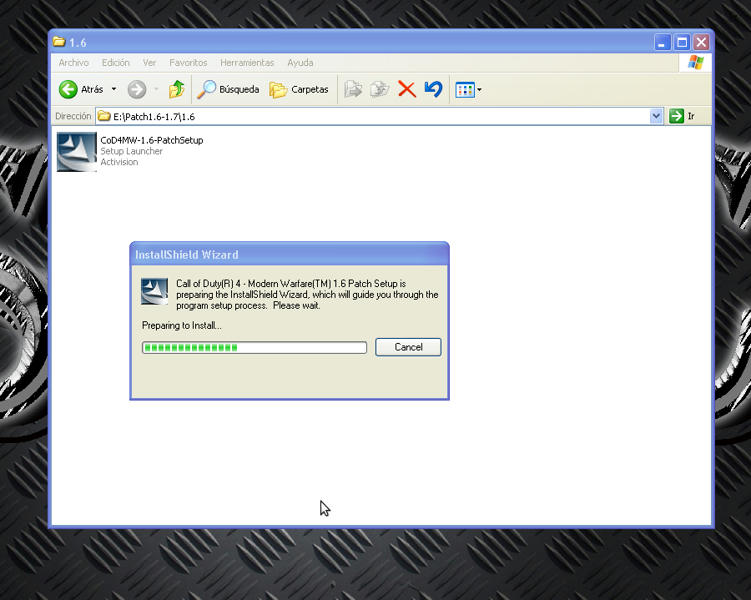This screenshot has height=600, width=751.
Task: Open the Ver menu
Action: 149,63
